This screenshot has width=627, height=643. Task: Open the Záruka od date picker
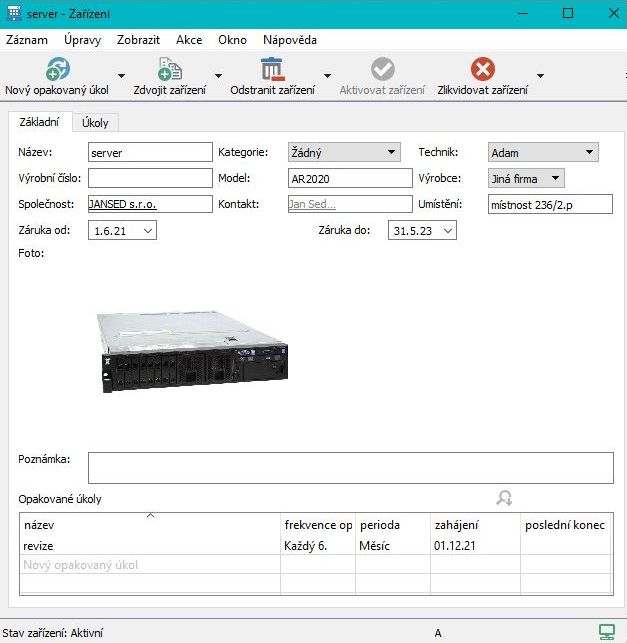point(148,231)
